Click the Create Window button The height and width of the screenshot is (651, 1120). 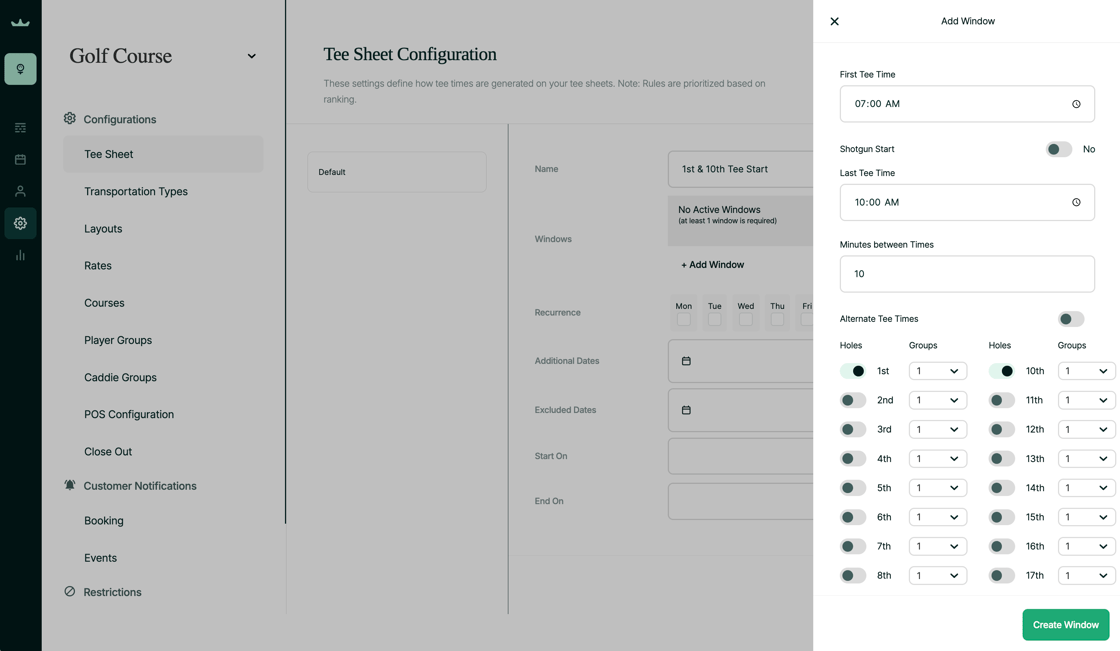click(x=1065, y=625)
